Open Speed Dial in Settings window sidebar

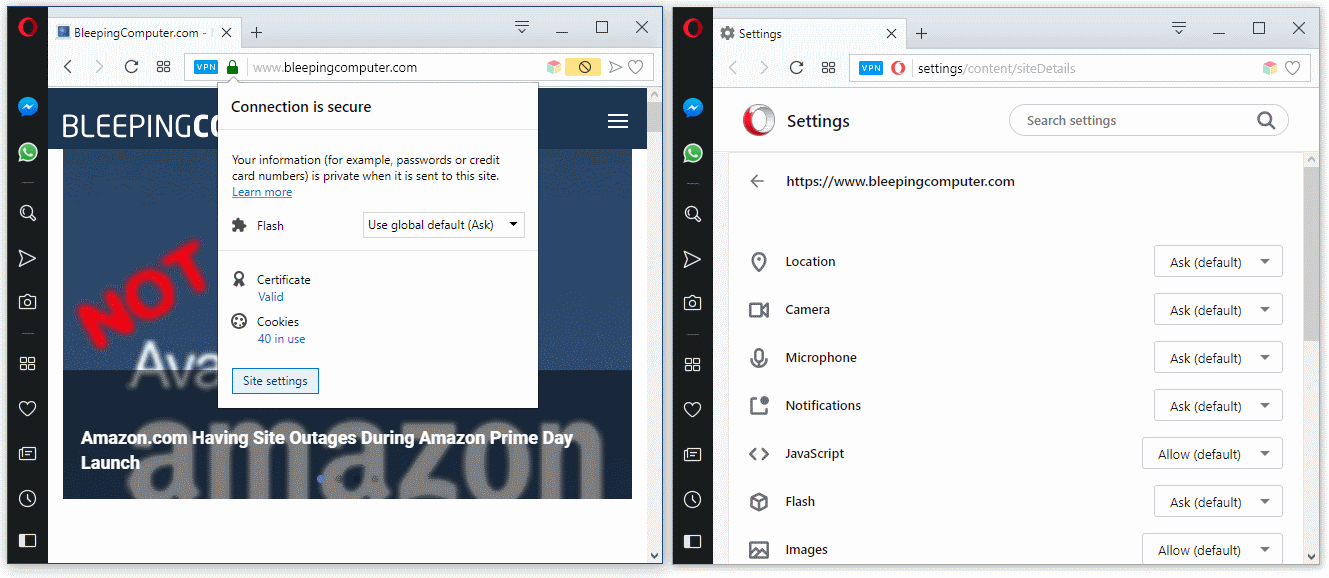[692, 364]
